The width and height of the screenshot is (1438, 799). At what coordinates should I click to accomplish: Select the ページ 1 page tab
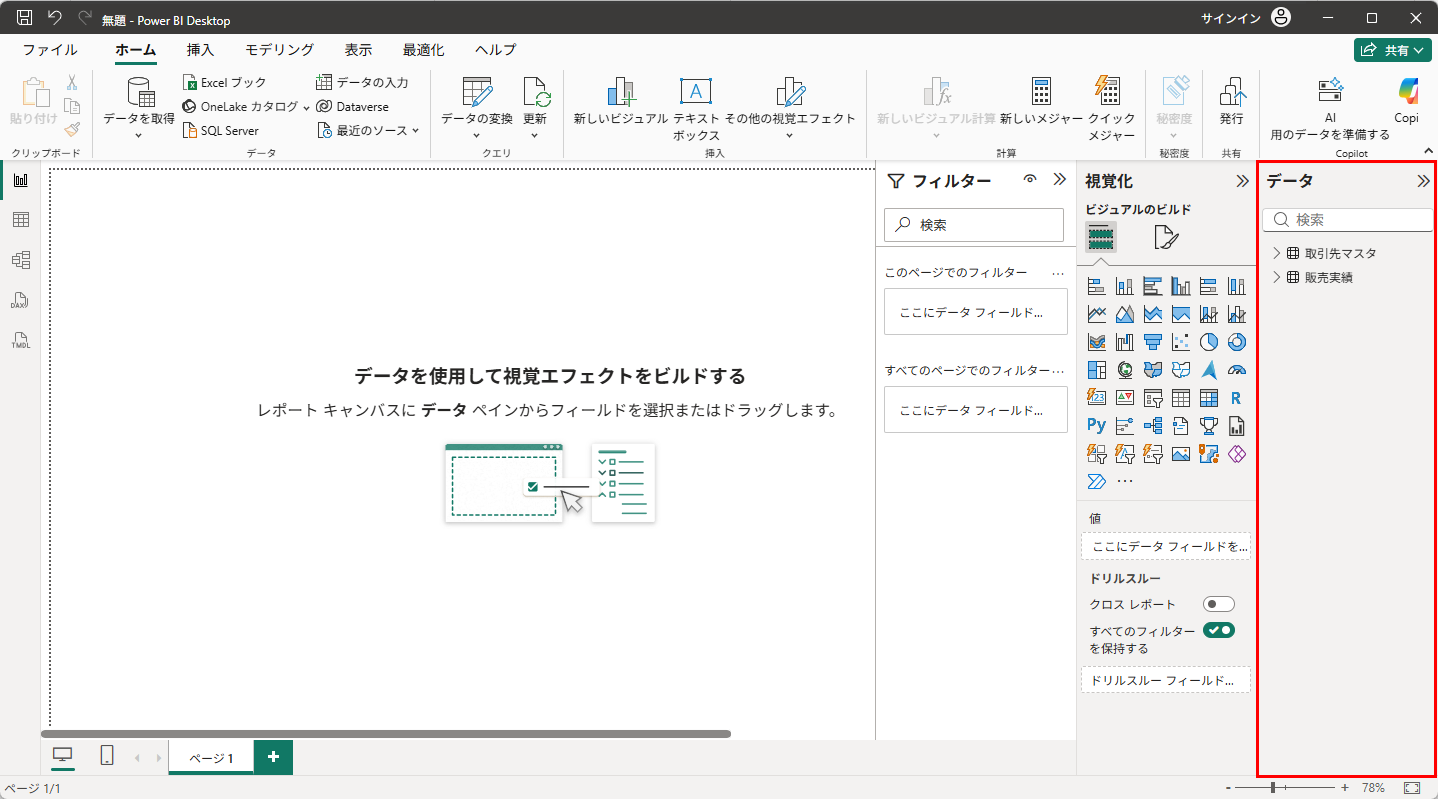pos(211,758)
